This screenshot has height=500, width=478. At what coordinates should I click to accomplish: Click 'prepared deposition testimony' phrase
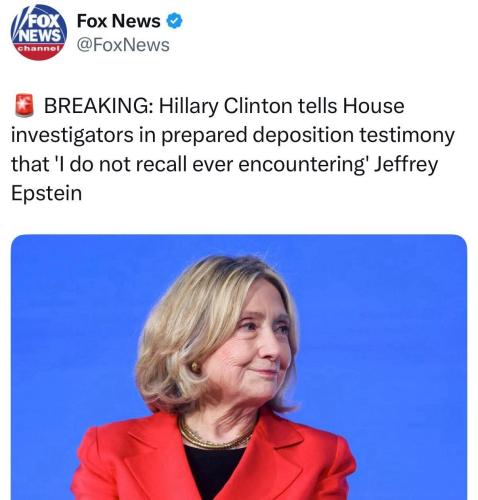click(308, 136)
